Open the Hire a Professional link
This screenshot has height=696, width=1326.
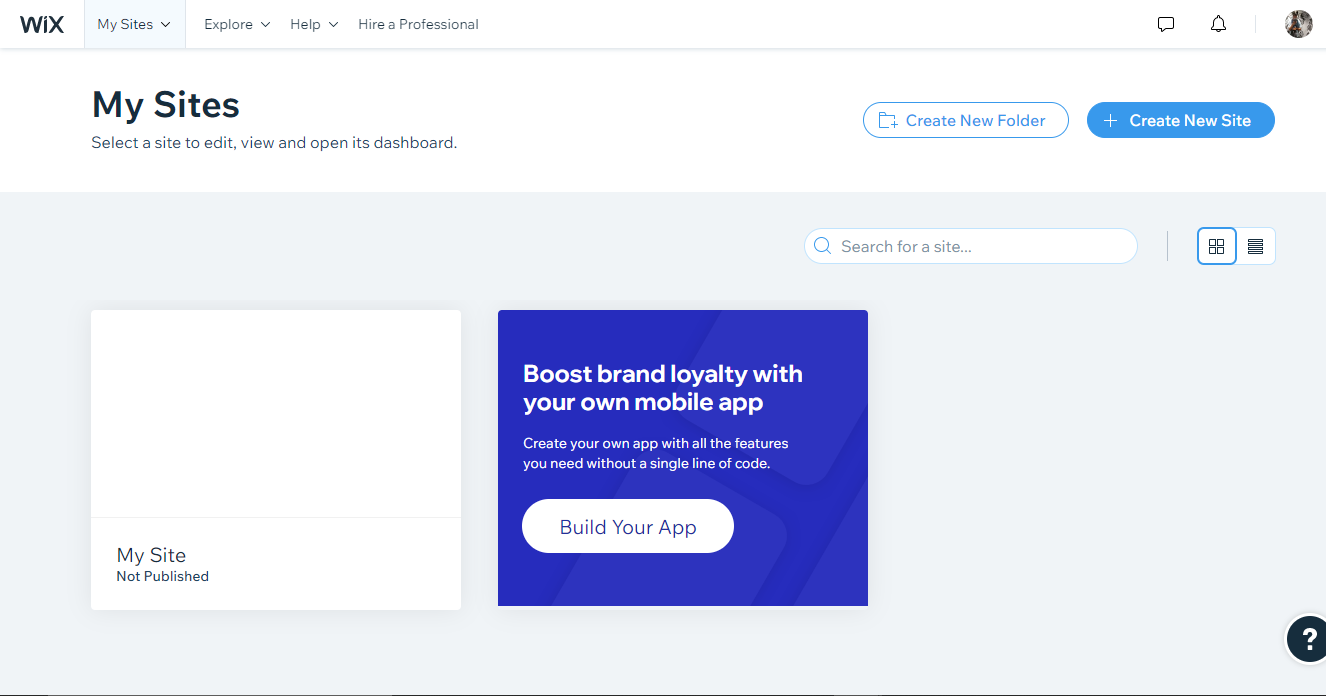coord(418,24)
